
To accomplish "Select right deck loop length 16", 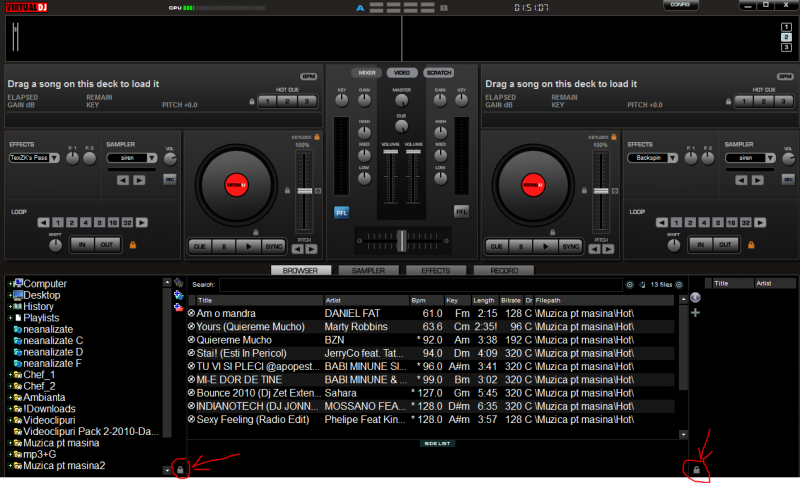I will click(732, 223).
